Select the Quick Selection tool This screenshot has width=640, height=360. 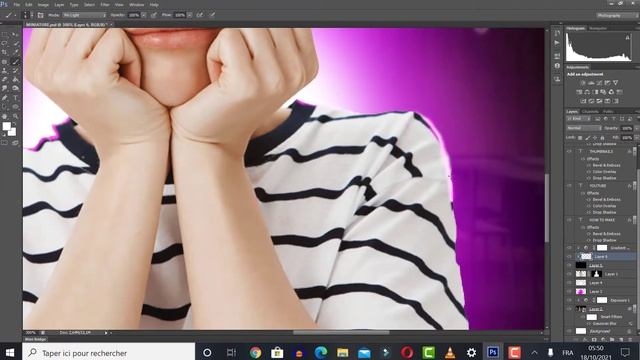[15, 43]
